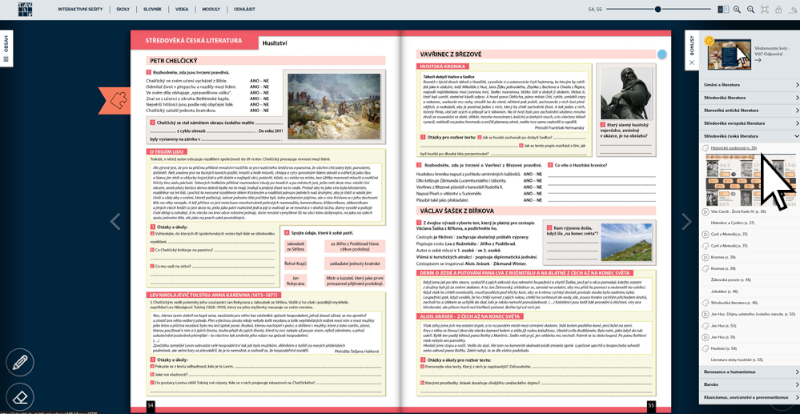The height and width of the screenshot is (414, 800).
Task: Click page number 55 marker
Action: click(x=651, y=405)
